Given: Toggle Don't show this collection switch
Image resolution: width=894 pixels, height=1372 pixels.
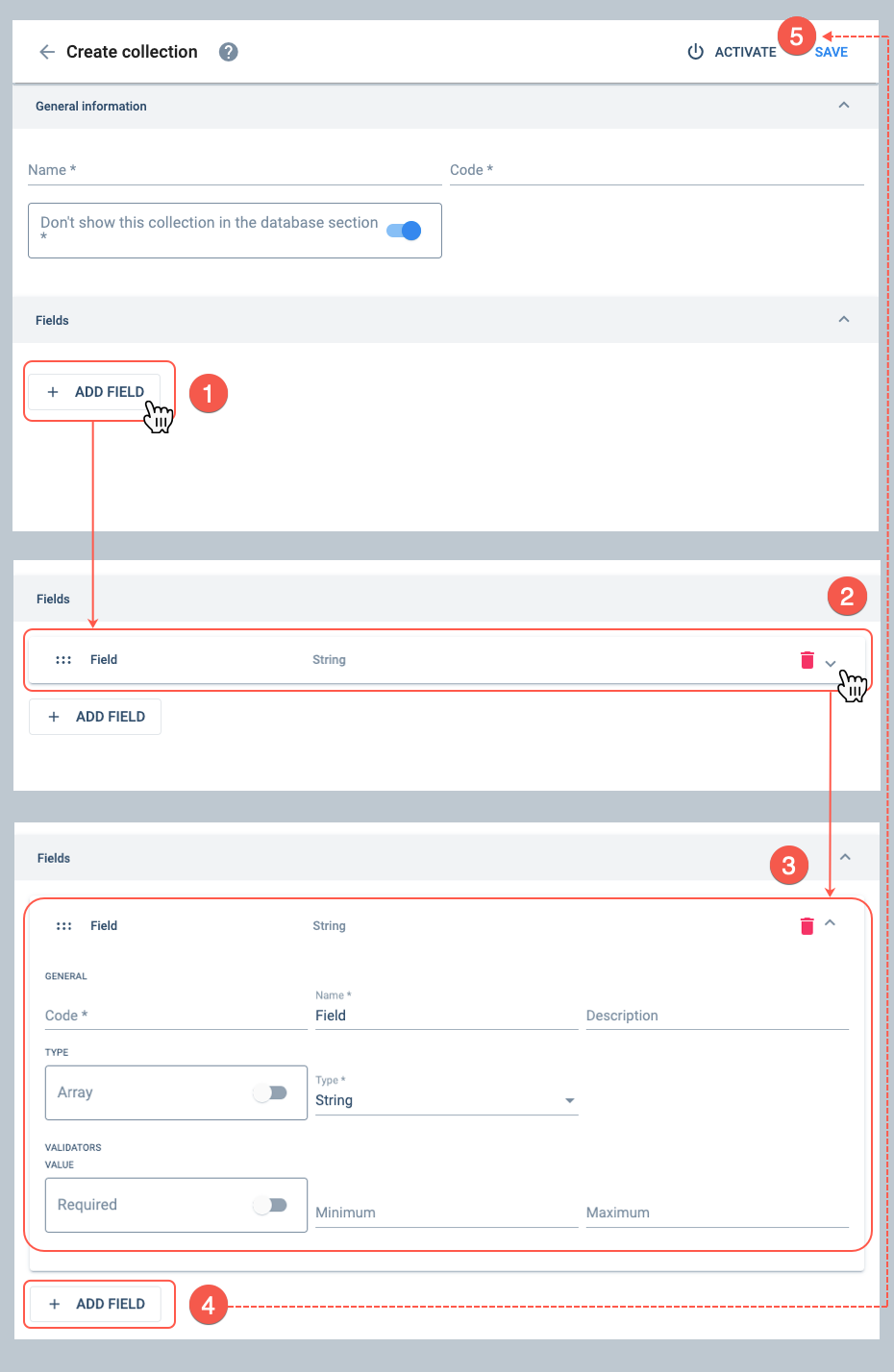Looking at the screenshot, I should 404,231.
